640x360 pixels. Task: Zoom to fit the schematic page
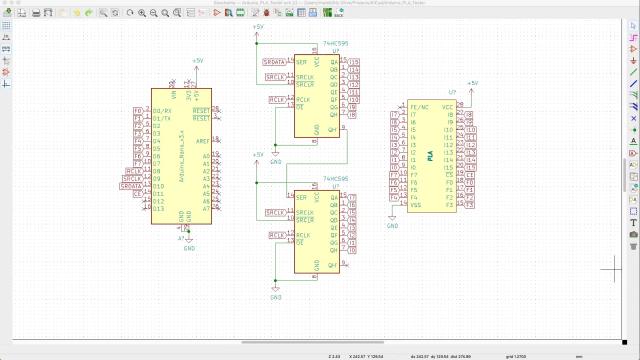click(165, 13)
